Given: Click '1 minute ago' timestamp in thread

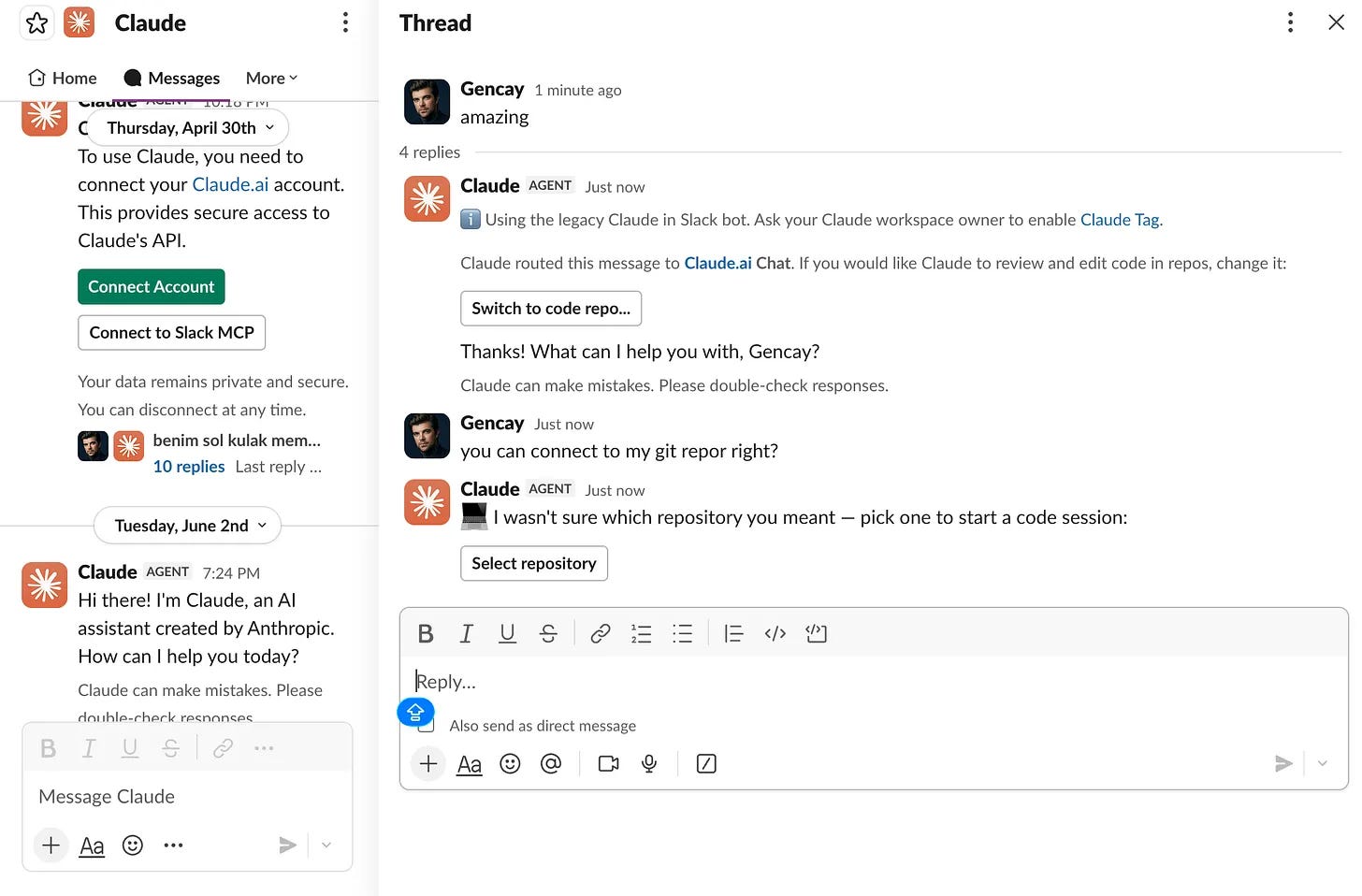Looking at the screenshot, I should 578,91.
